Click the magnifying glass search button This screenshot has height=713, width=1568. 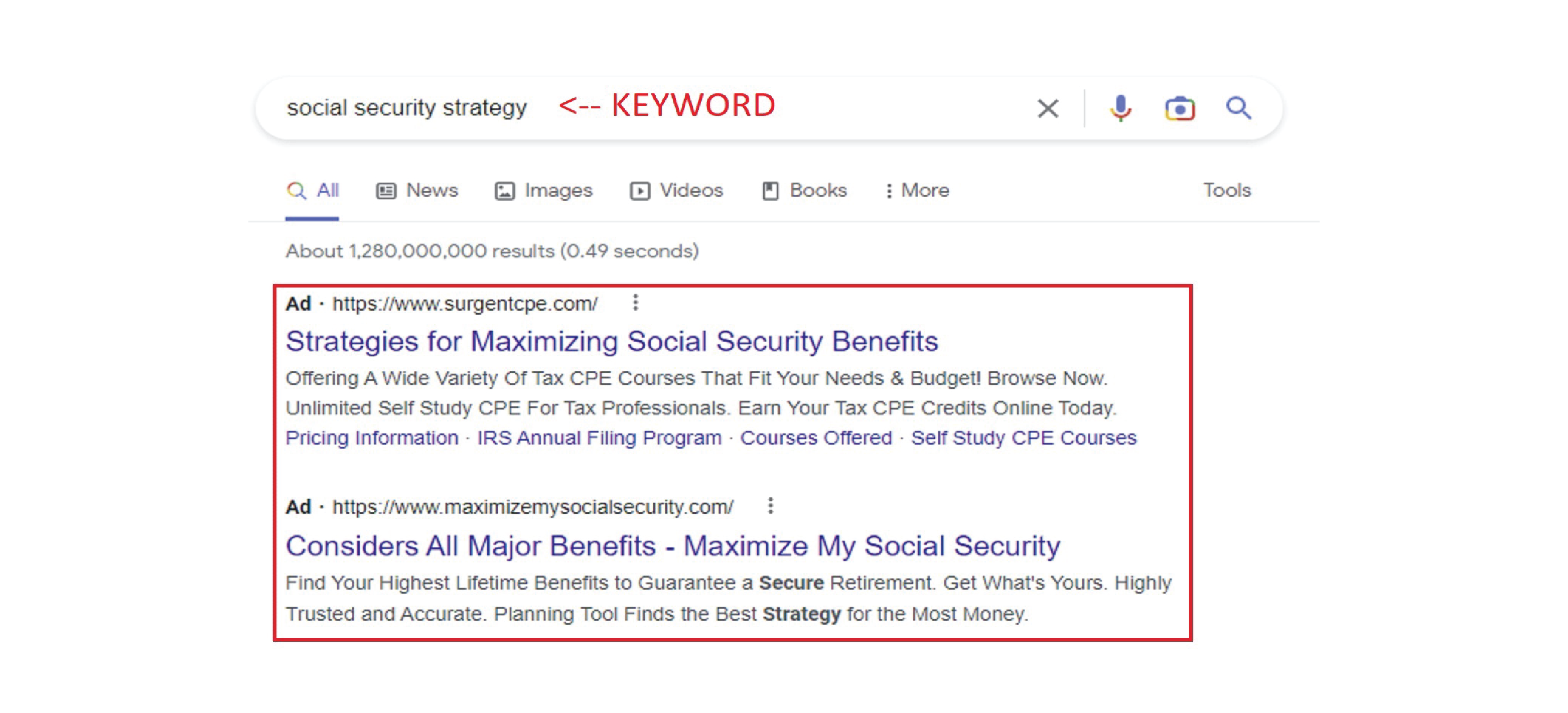click(1238, 108)
